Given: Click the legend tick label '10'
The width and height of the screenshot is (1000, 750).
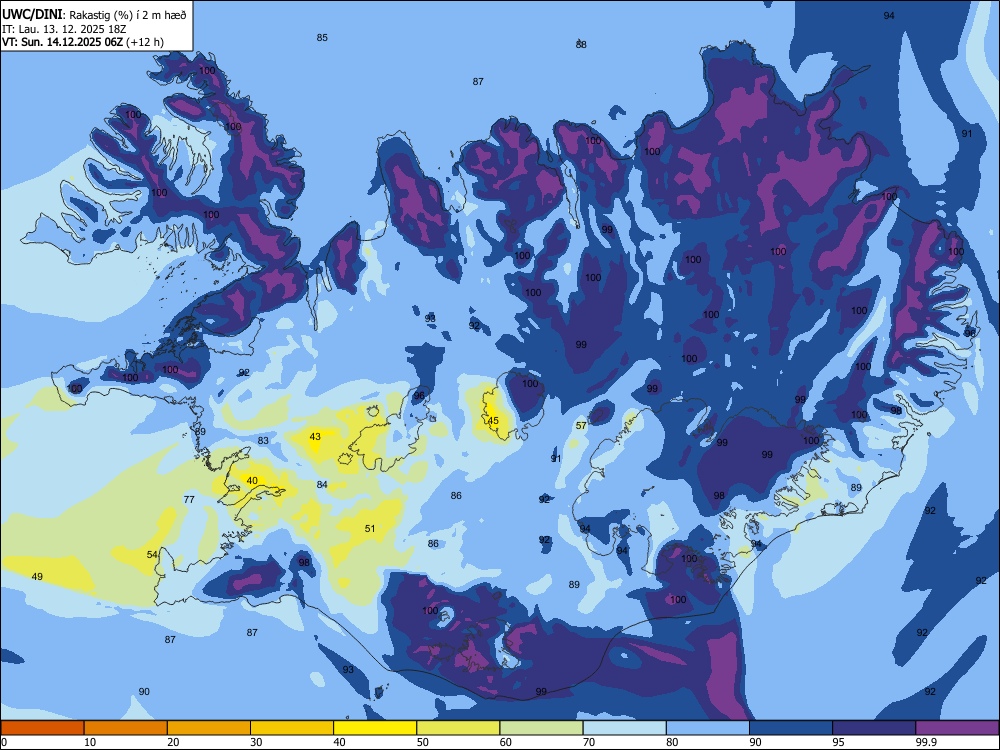Looking at the screenshot, I should (90, 742).
